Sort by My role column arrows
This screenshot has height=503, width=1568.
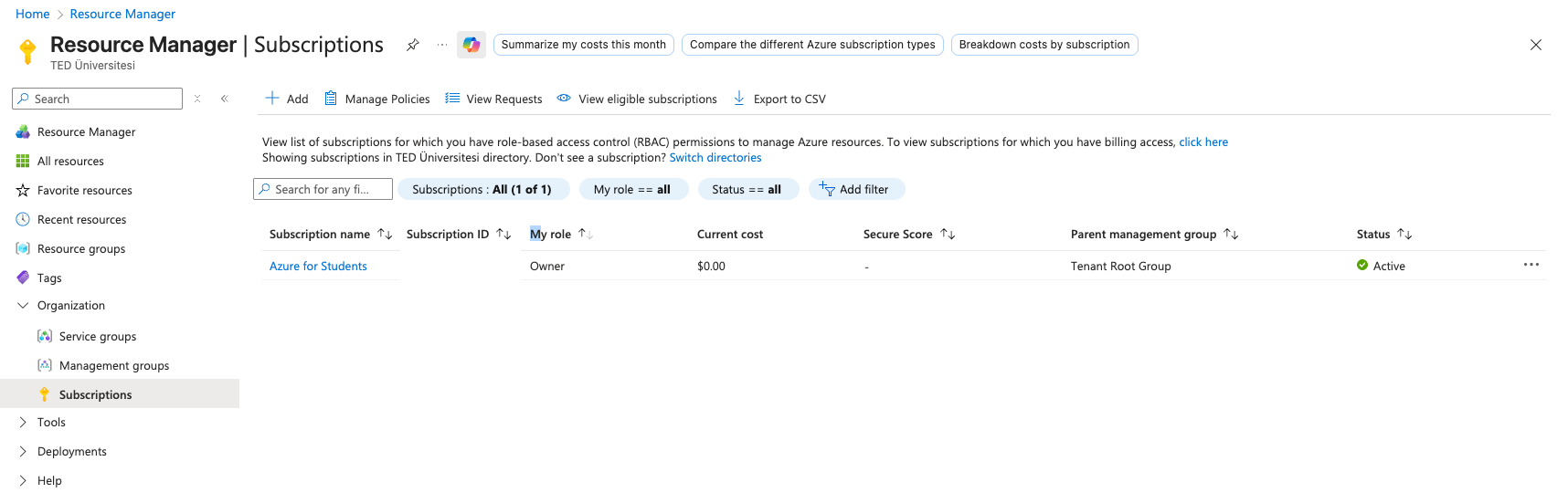586,235
